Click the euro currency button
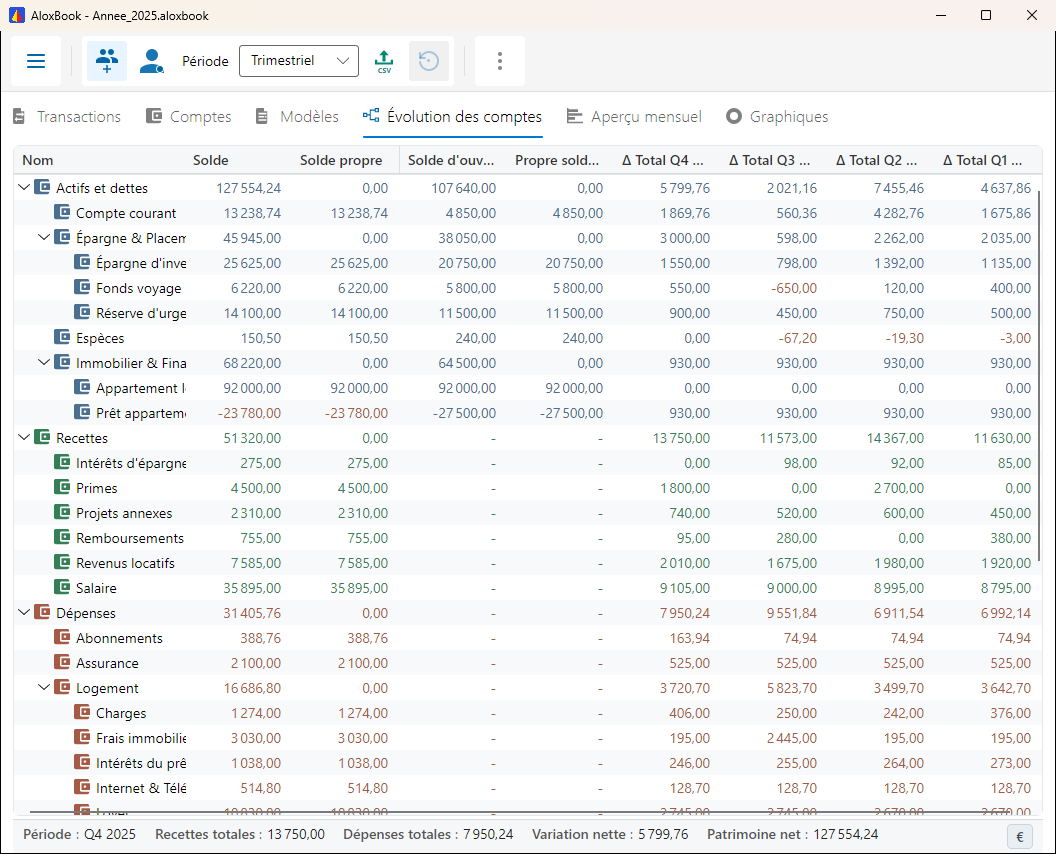 1020,836
